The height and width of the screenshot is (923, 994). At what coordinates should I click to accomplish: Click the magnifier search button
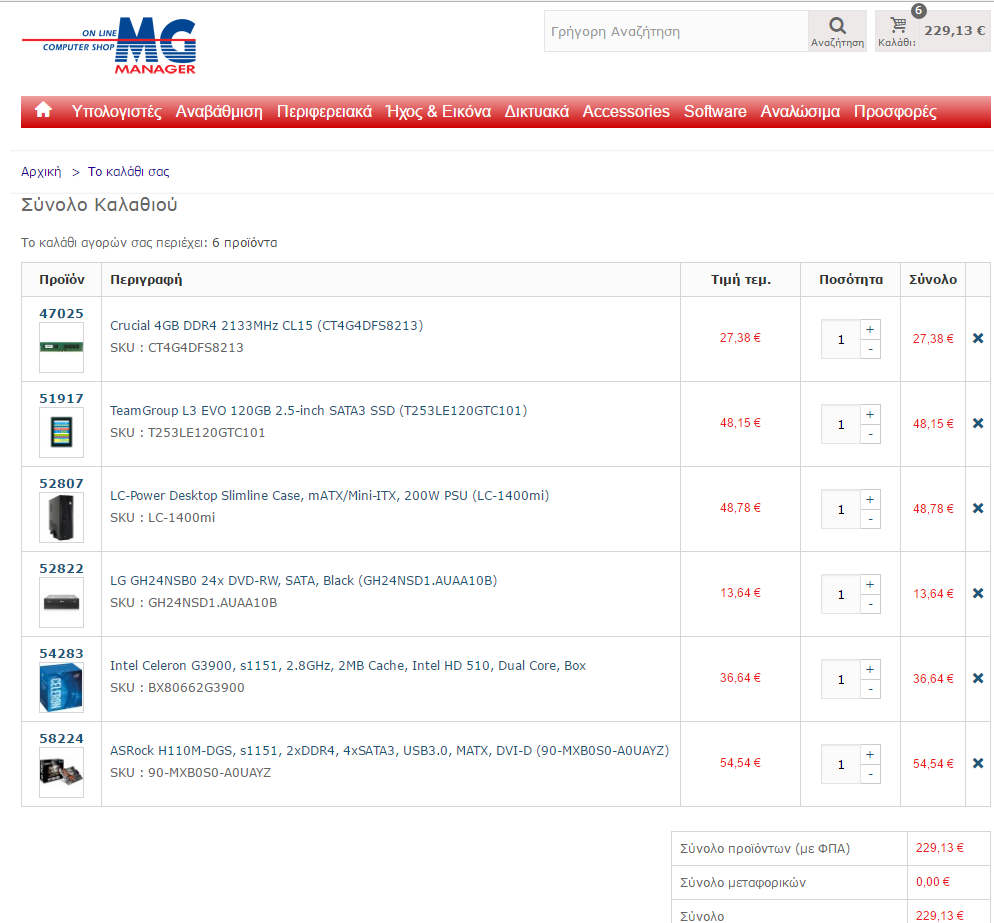(x=837, y=31)
